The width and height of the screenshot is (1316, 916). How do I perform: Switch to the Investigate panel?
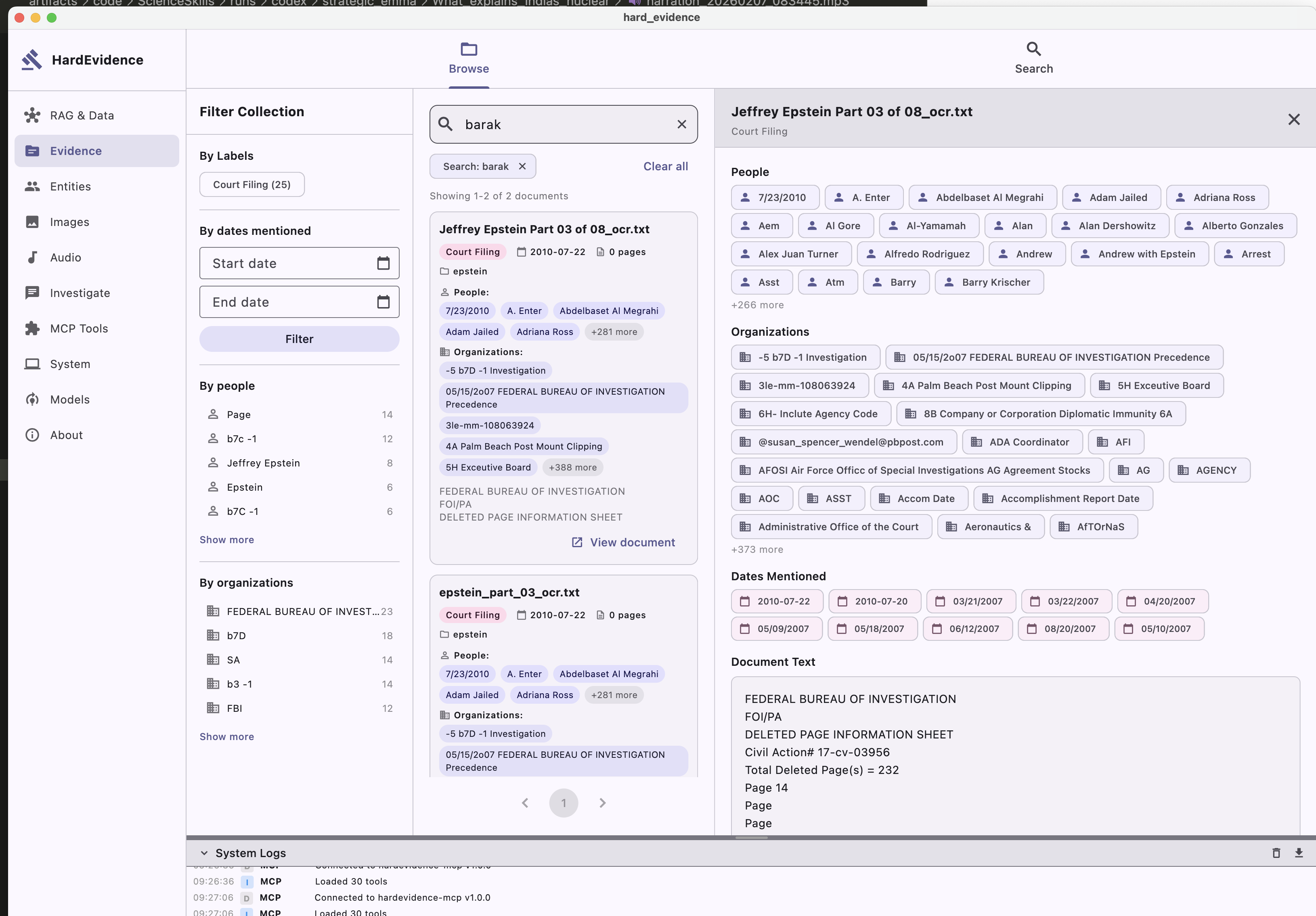pyautogui.click(x=80, y=293)
